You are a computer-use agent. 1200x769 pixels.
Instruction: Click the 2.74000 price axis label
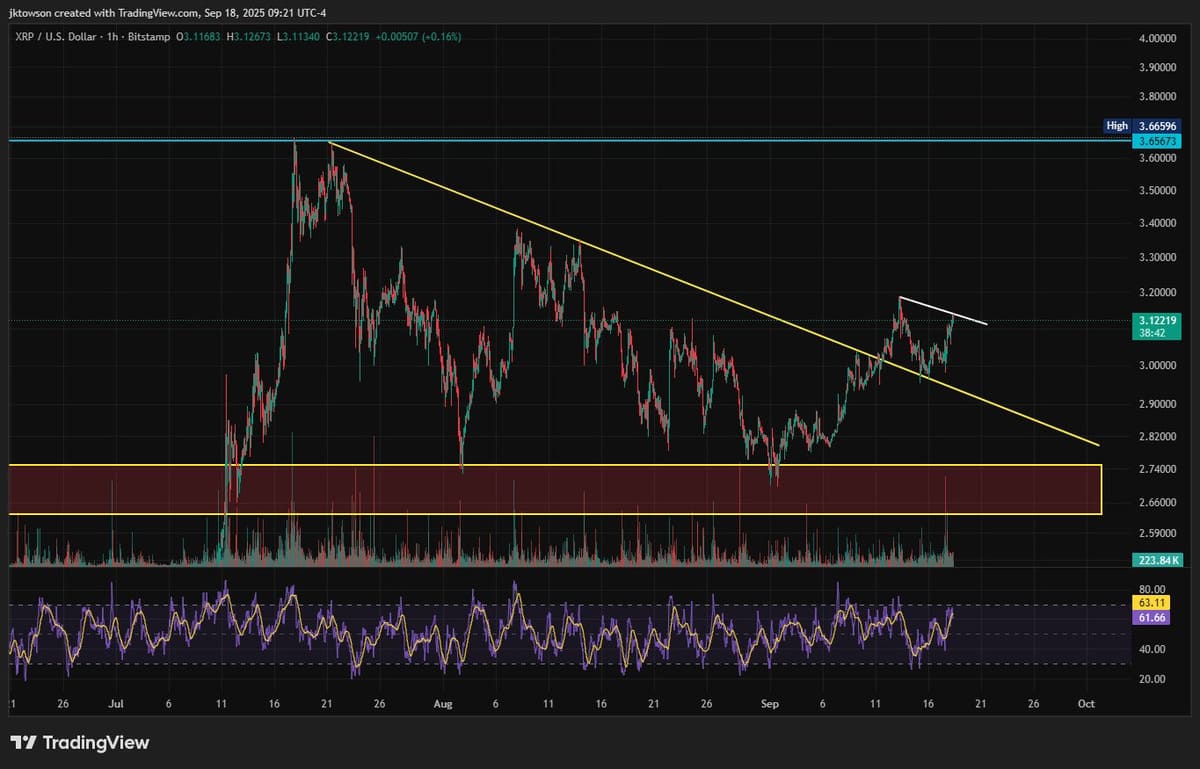coord(1157,469)
